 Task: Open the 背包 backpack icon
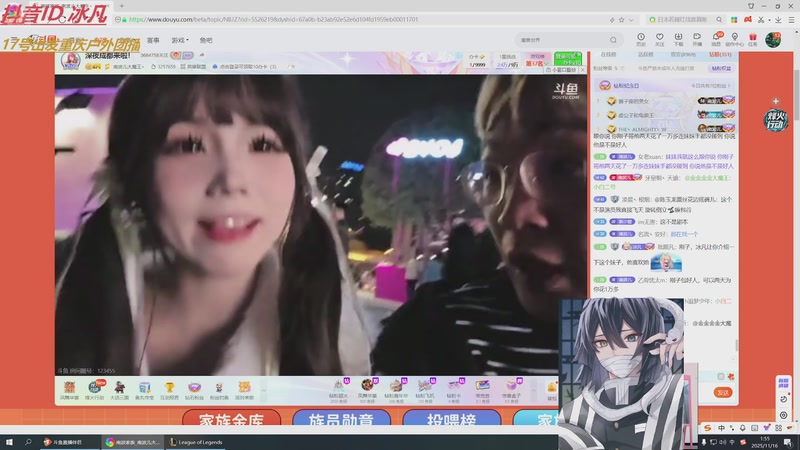click(x=552, y=391)
